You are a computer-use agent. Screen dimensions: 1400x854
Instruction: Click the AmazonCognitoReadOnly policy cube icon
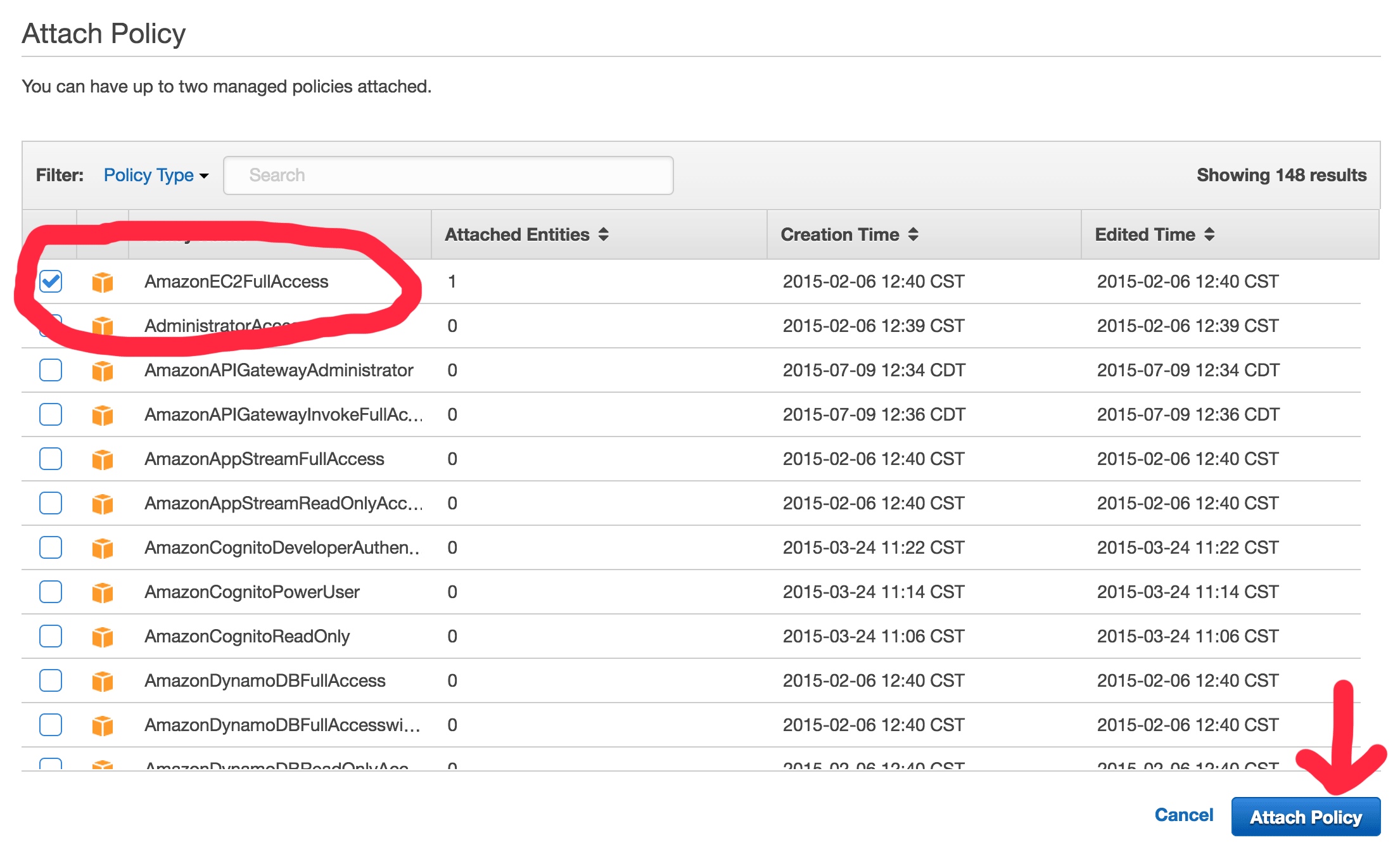tap(103, 637)
